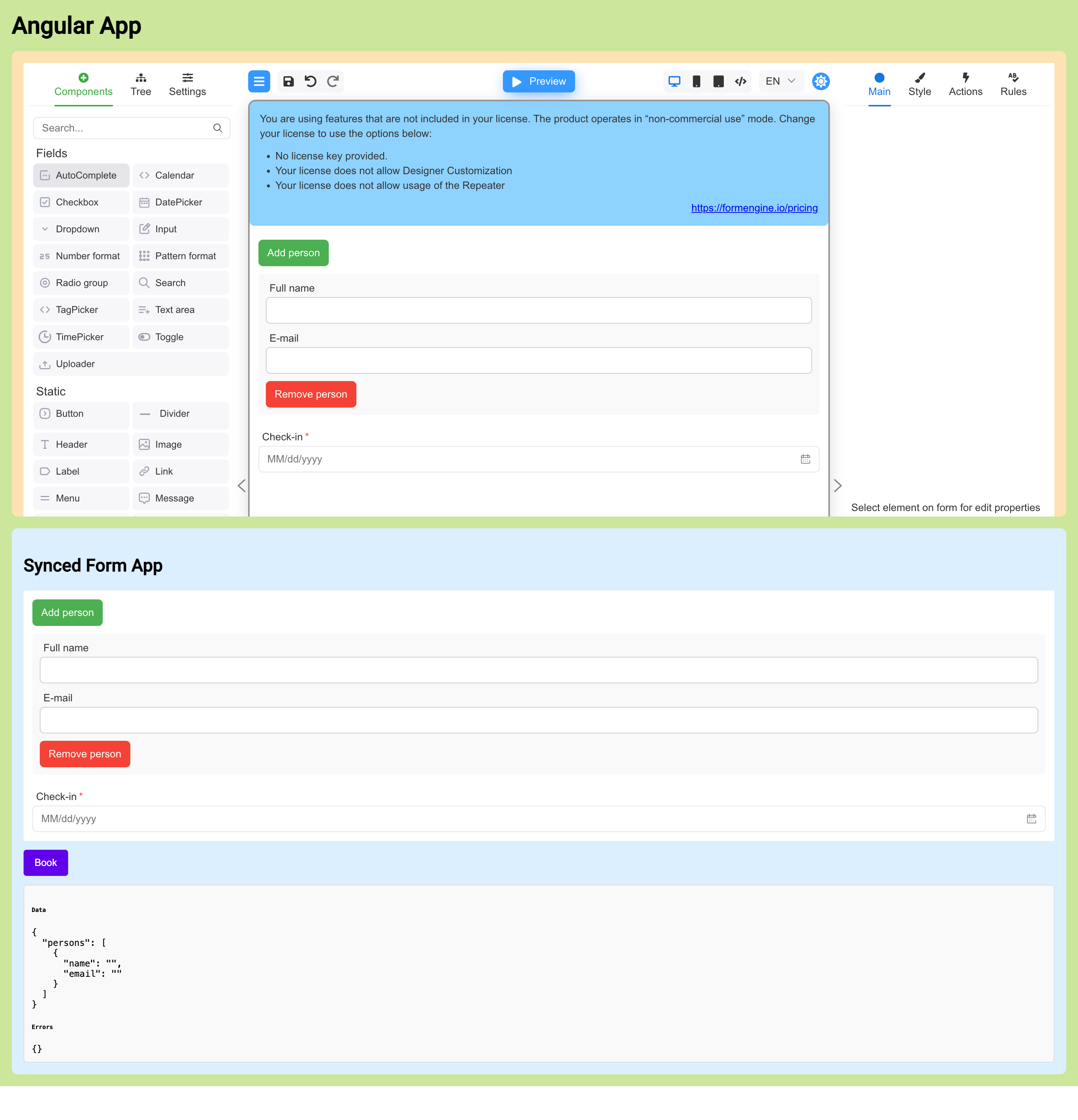Switch to mobile phone view icon
Viewport: 1078px width, 1120px height.
point(696,81)
